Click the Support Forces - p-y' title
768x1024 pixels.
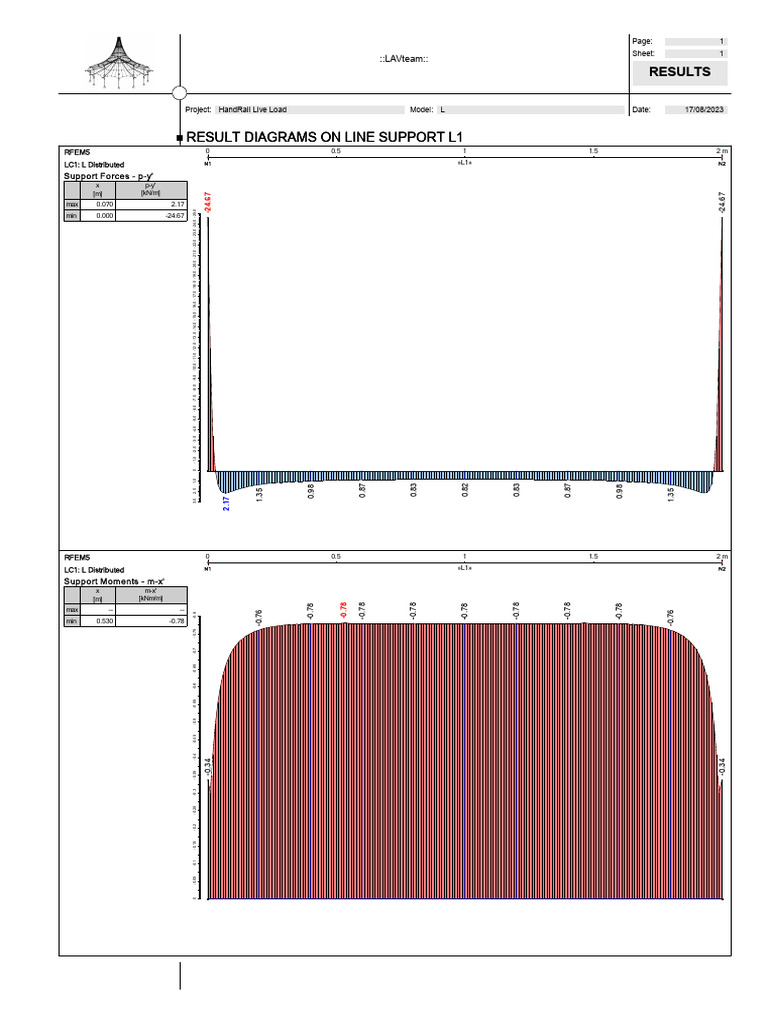tap(108, 176)
